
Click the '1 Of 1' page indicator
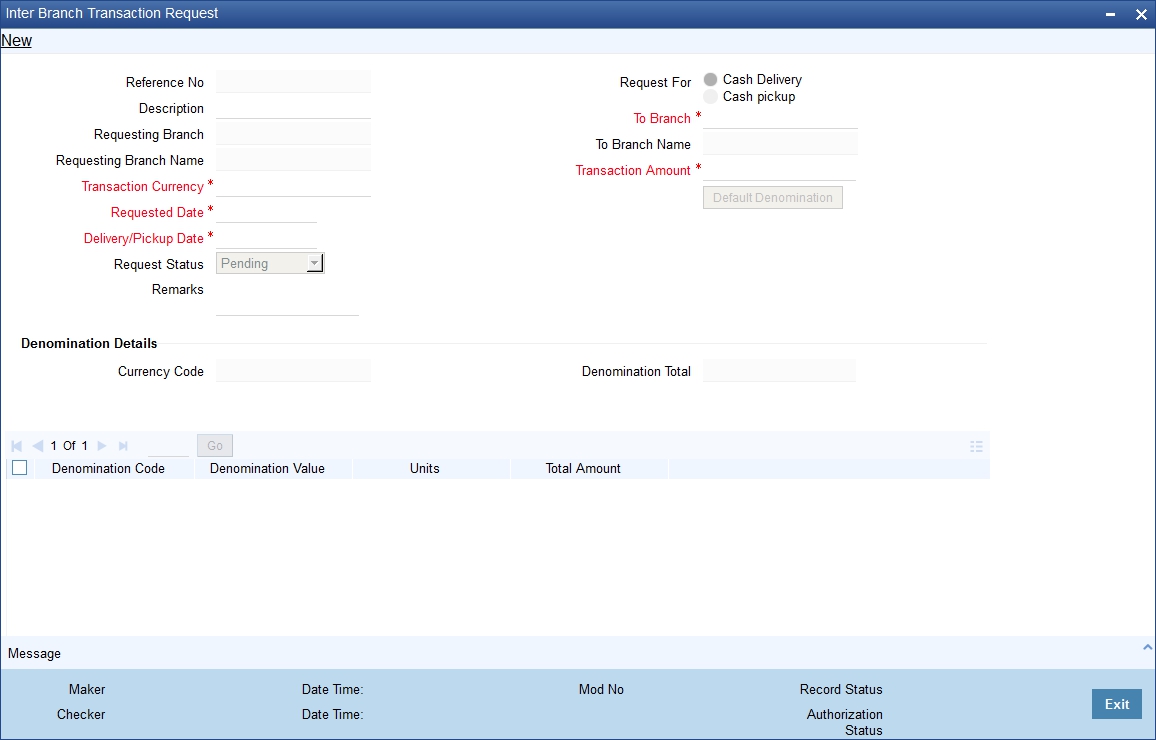pos(69,446)
